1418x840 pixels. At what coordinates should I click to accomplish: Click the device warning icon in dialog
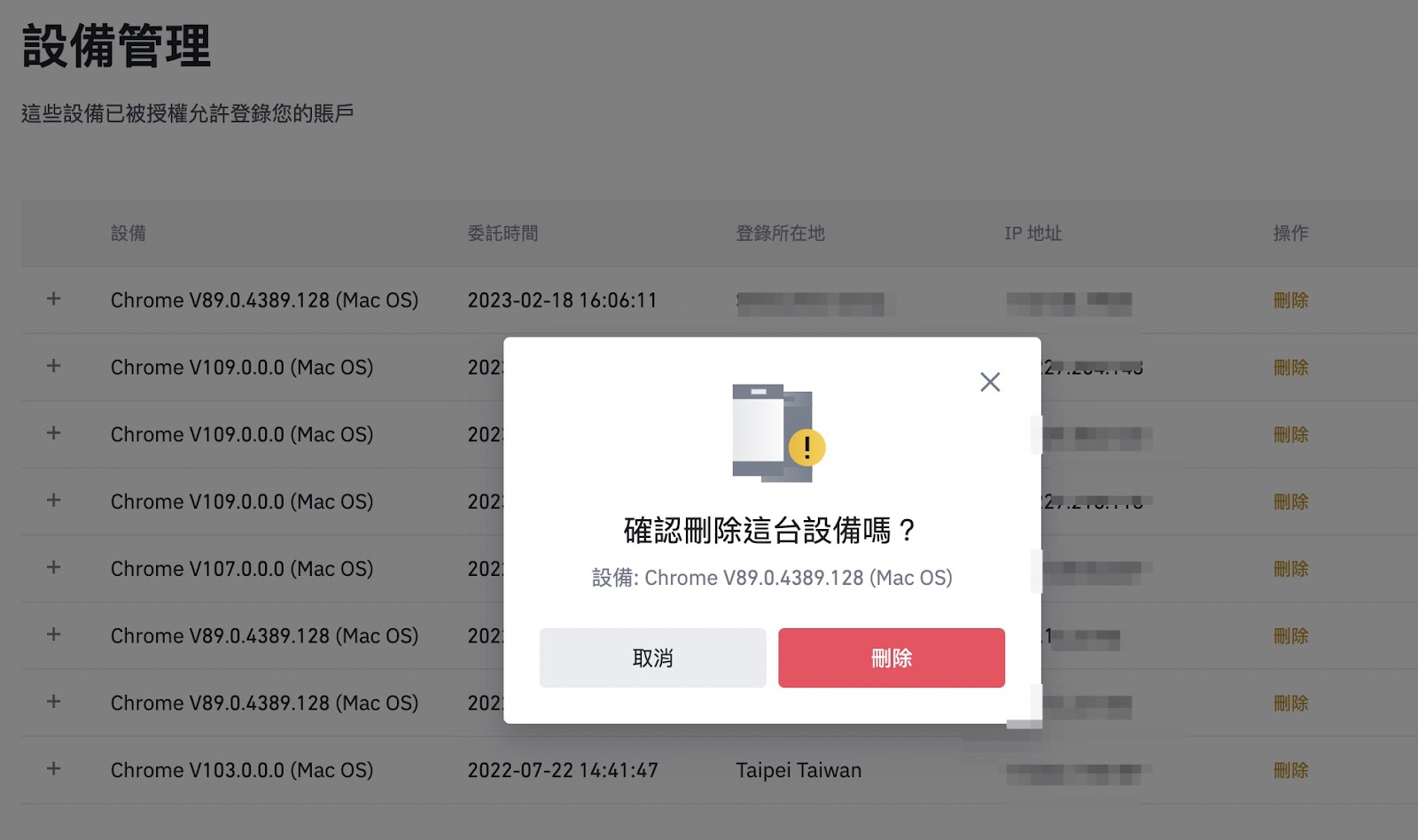pos(778,433)
